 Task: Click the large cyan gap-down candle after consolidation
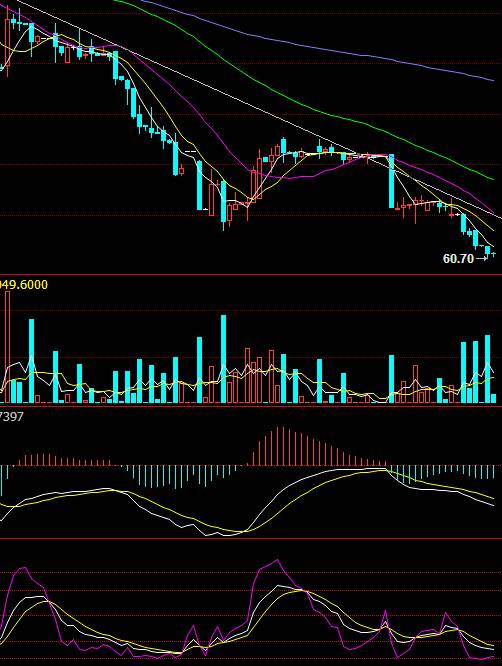coord(392,181)
